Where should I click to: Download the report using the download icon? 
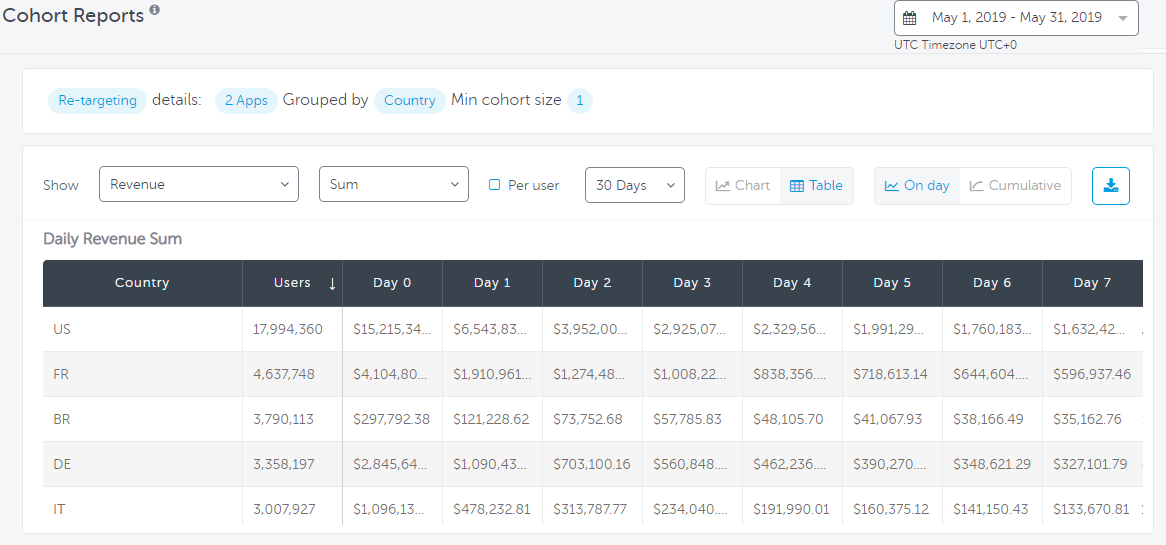coord(1110,186)
